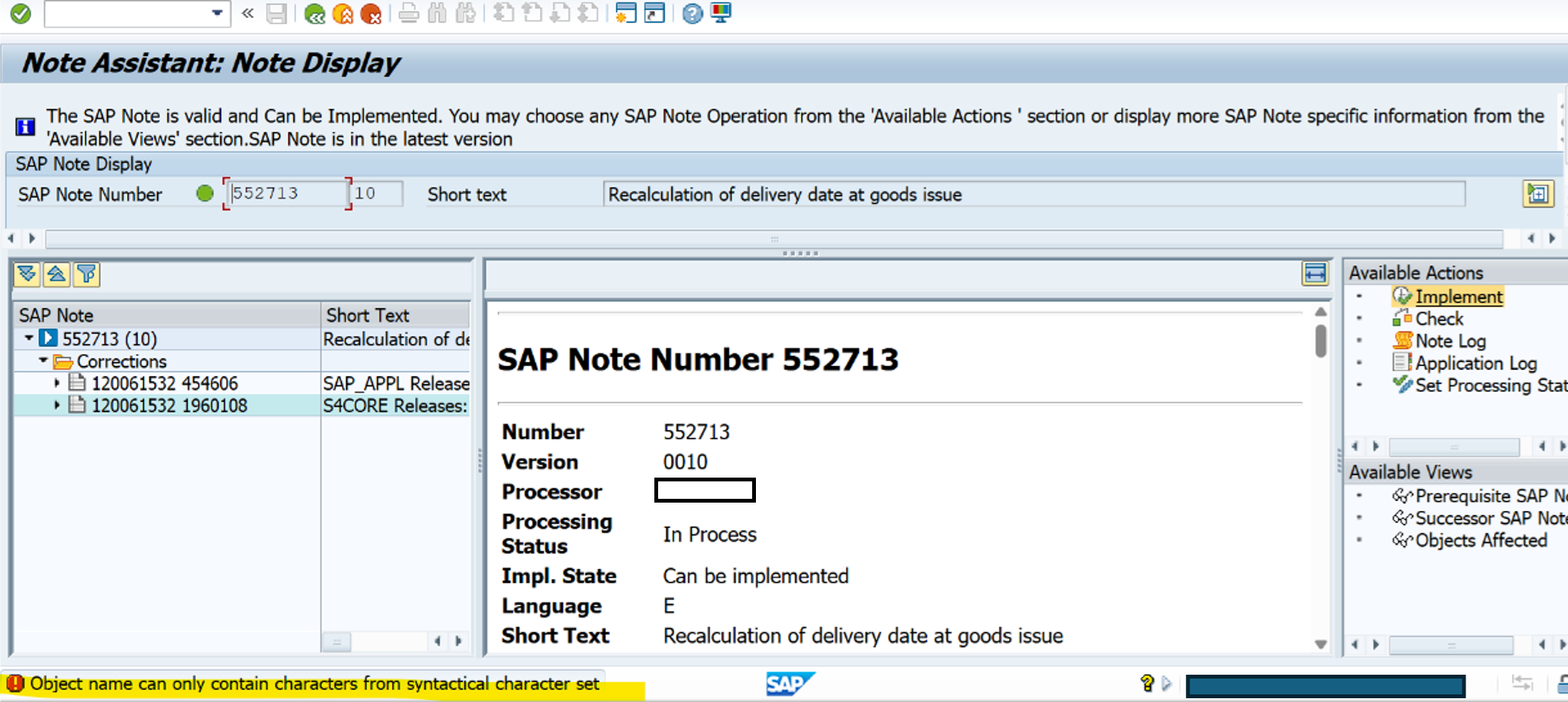
Task: Click the note version field showing 10
Action: coord(377,193)
